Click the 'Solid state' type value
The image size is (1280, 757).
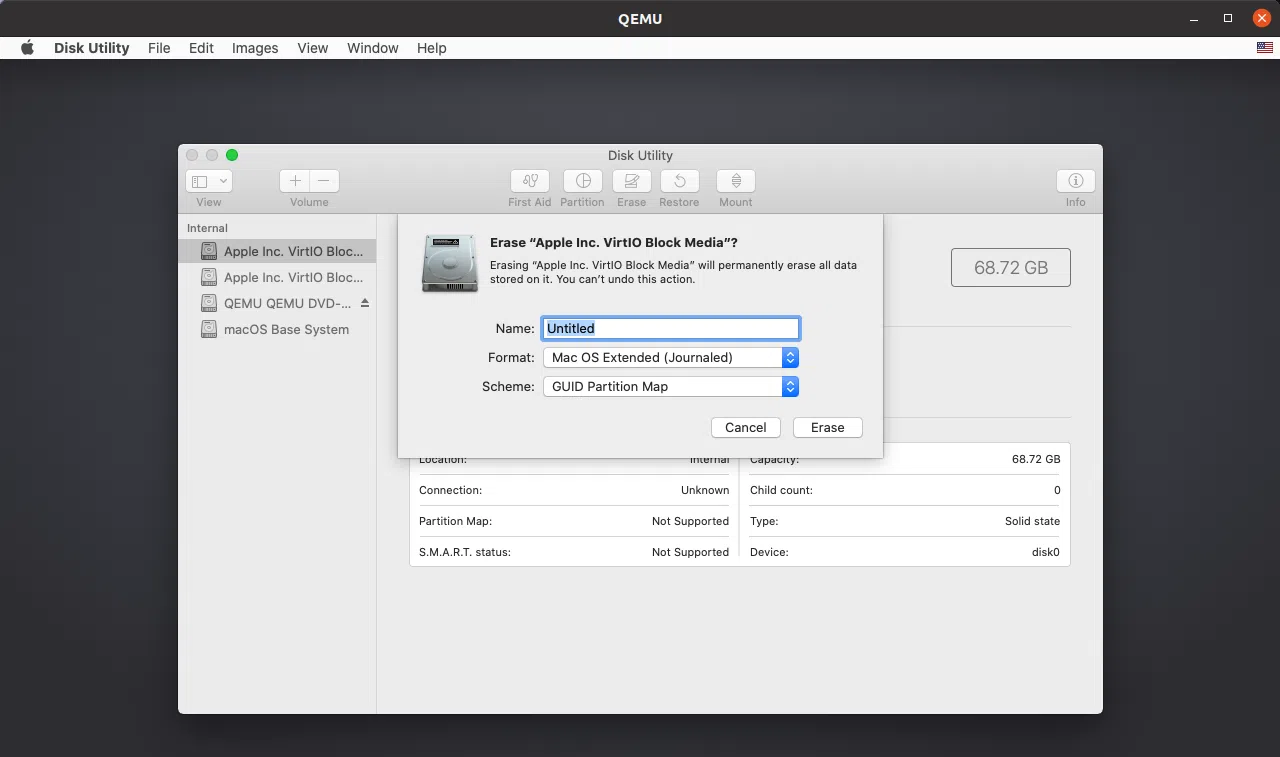click(x=1032, y=521)
